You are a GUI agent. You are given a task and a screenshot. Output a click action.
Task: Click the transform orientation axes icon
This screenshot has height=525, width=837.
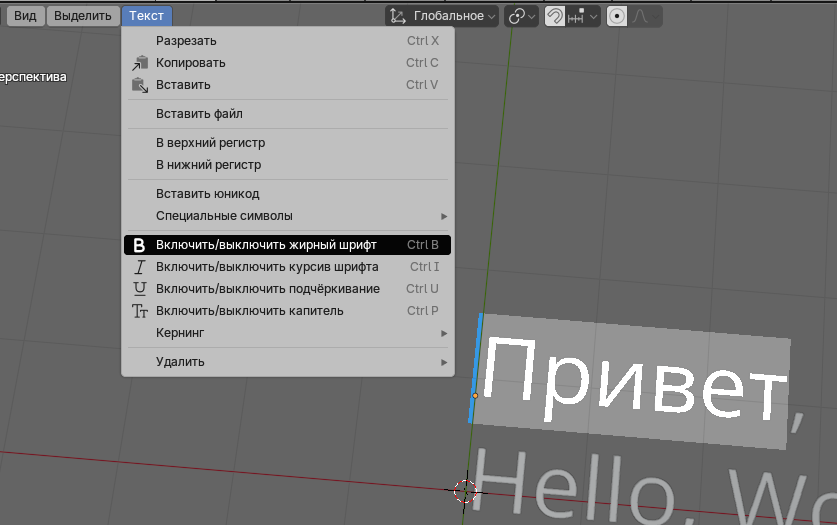coord(398,16)
